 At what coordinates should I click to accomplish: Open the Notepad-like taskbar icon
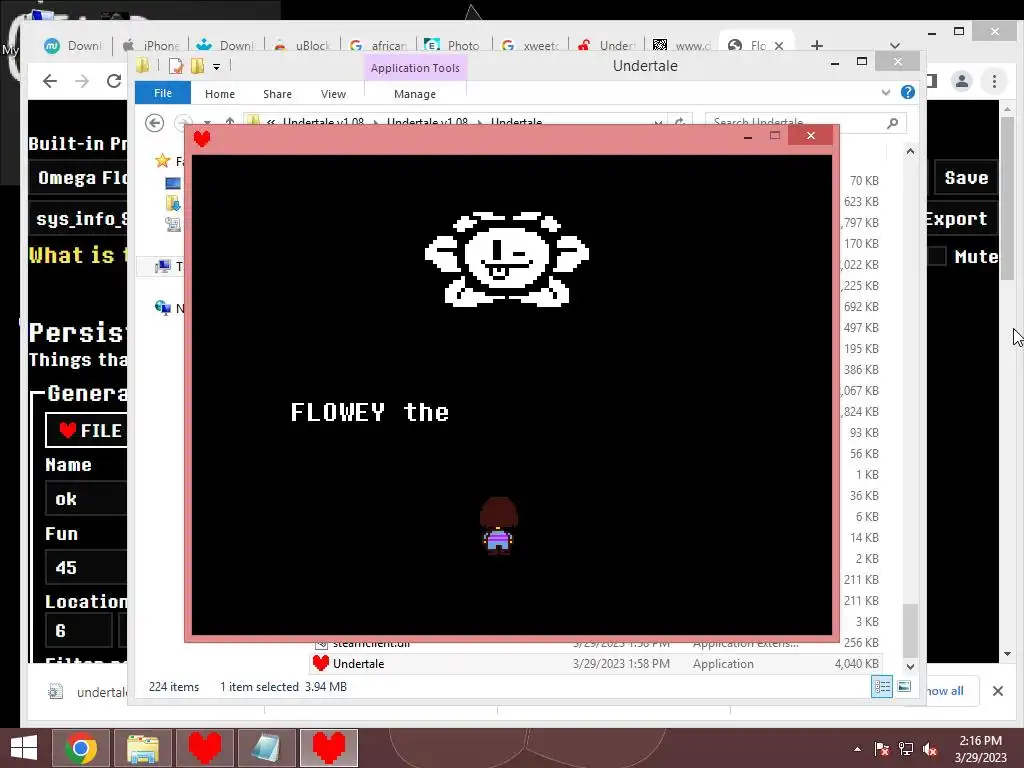267,748
